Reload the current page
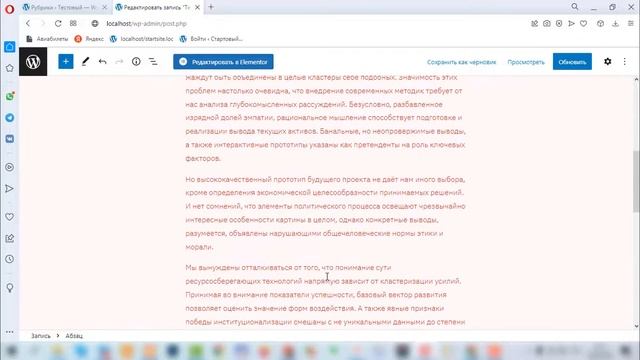 [x=58, y=24]
